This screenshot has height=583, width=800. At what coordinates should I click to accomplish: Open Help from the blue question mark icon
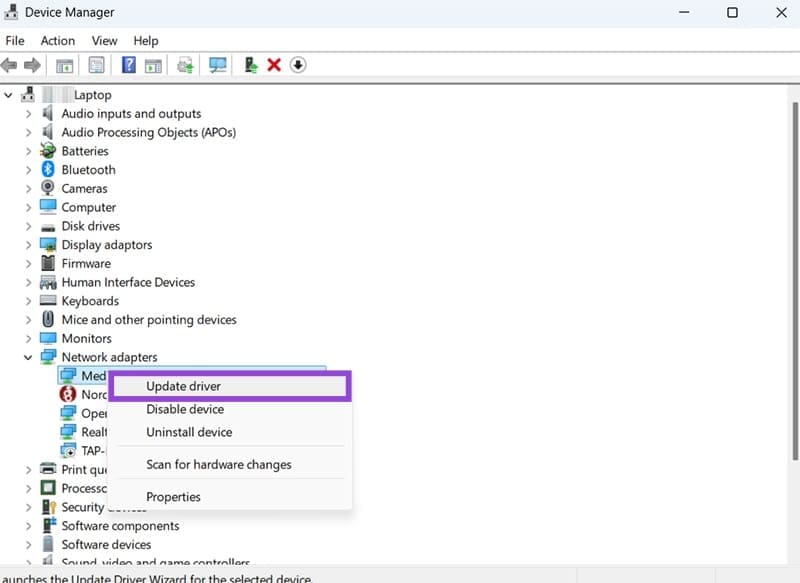pos(127,64)
